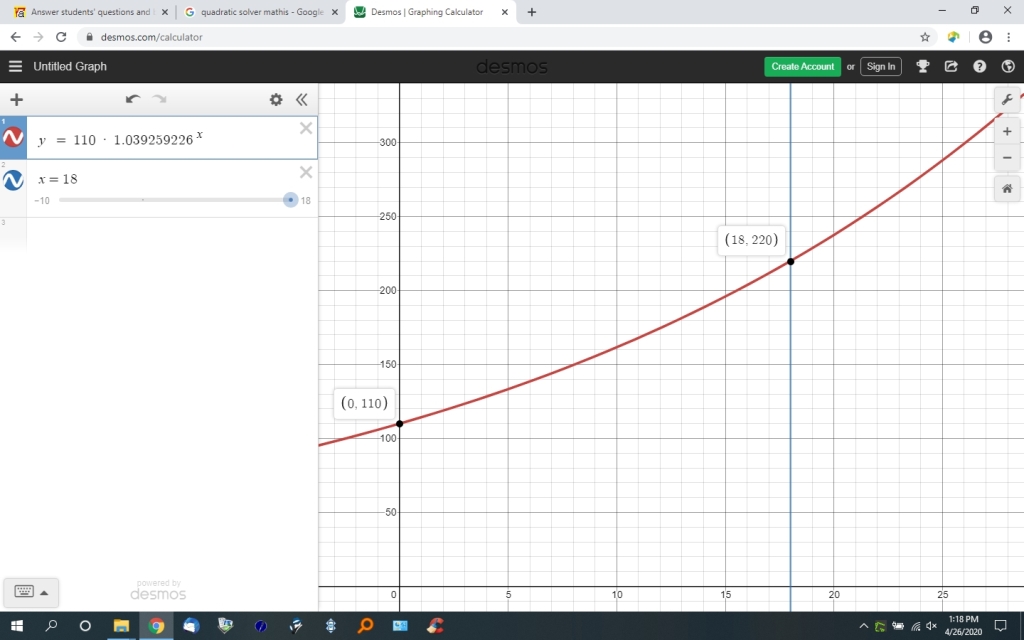Image resolution: width=1024 pixels, height=640 pixels.
Task: Click the colored browser extension icon
Action: pos(953,37)
